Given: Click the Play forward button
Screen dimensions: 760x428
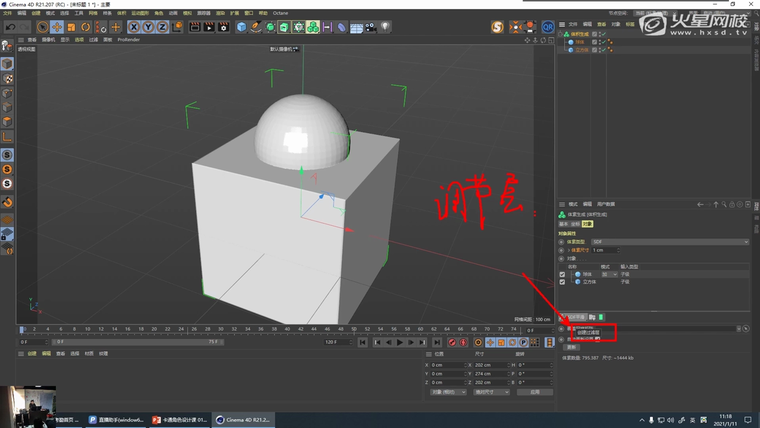Looking at the screenshot, I should click(400, 342).
